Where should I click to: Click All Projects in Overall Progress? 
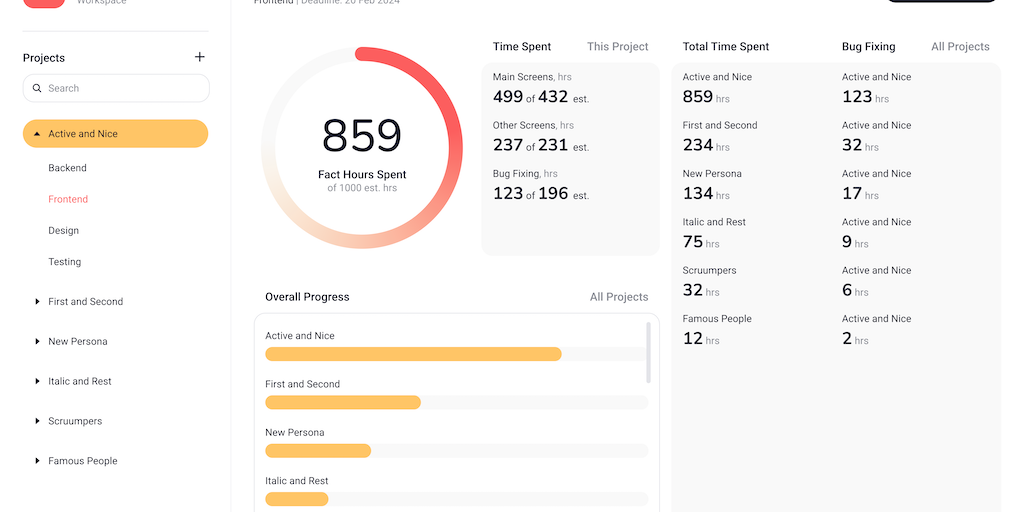(x=618, y=297)
